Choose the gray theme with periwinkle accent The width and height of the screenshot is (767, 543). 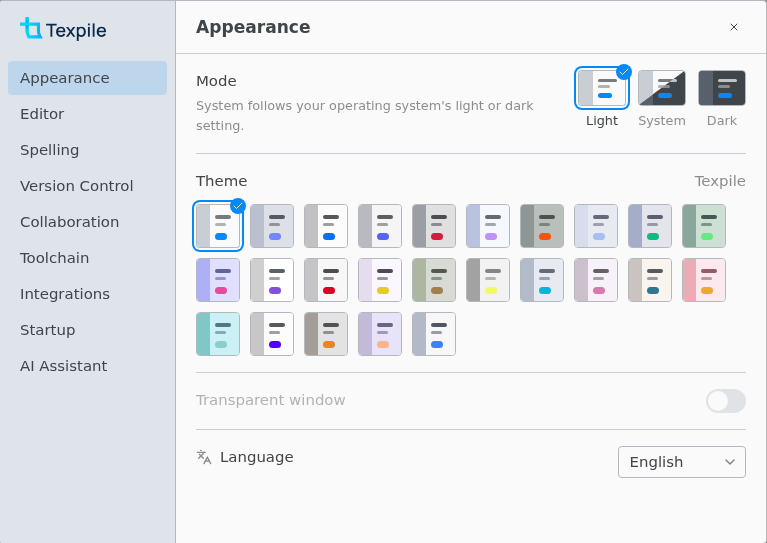(x=272, y=226)
